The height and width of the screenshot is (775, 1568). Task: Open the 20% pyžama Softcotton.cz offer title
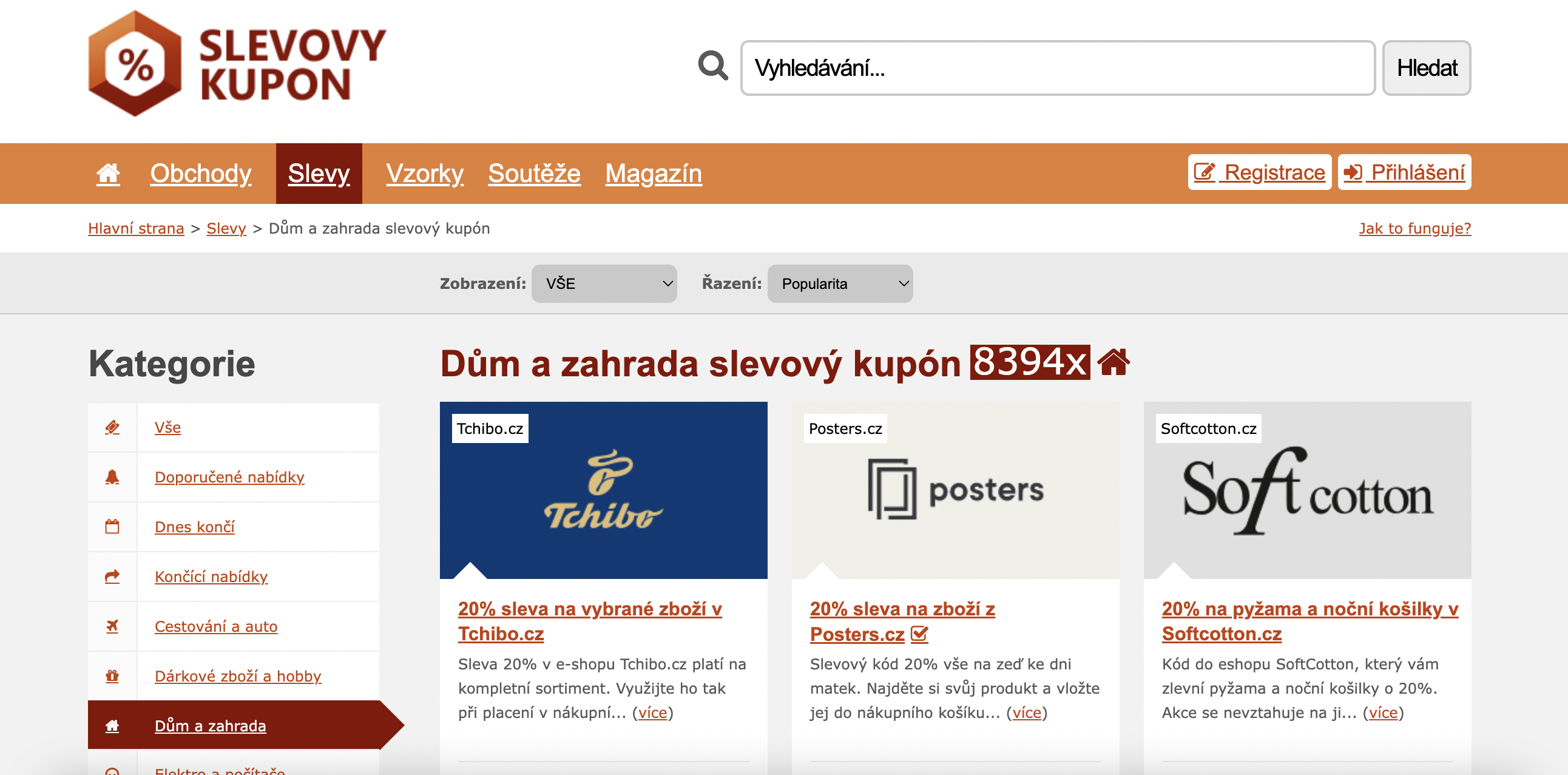[1310, 621]
